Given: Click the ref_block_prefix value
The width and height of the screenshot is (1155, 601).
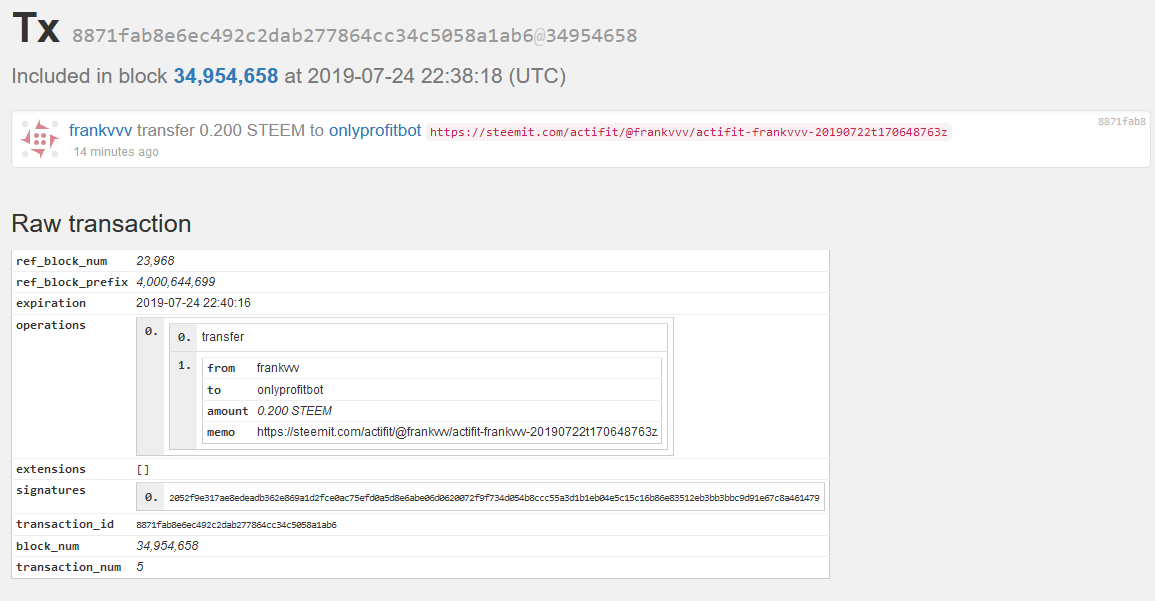Looking at the screenshot, I should 175,282.
